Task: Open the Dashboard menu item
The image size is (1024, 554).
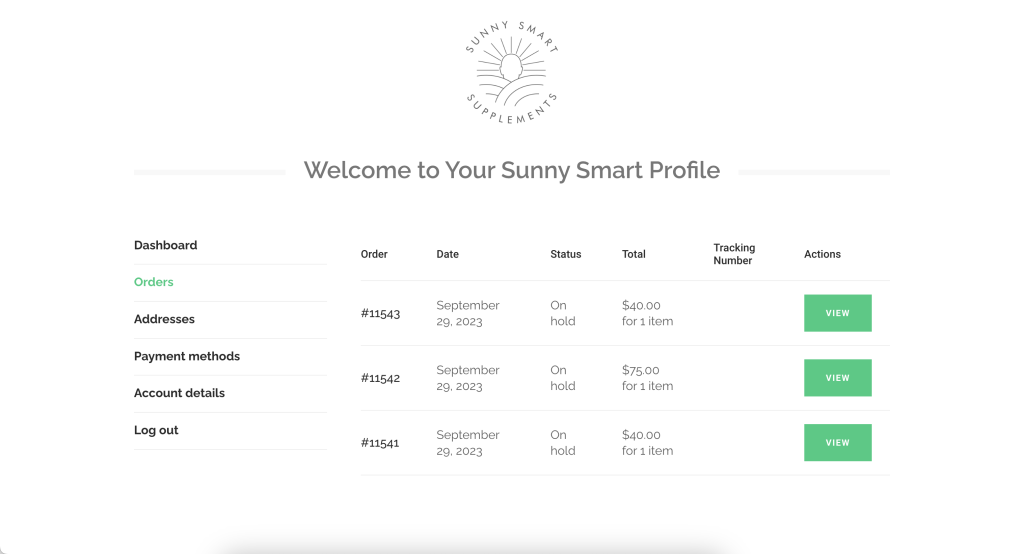Action: click(x=165, y=245)
